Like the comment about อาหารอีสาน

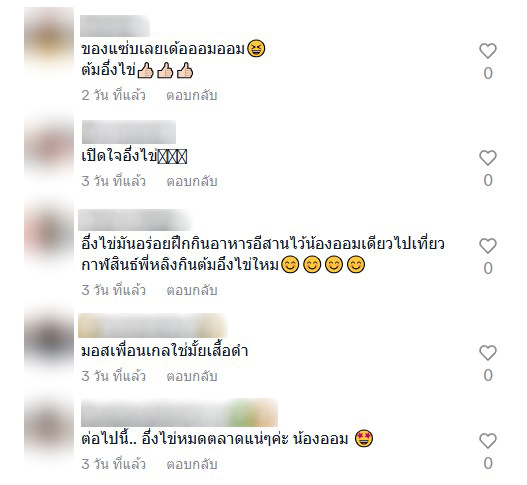(x=488, y=246)
